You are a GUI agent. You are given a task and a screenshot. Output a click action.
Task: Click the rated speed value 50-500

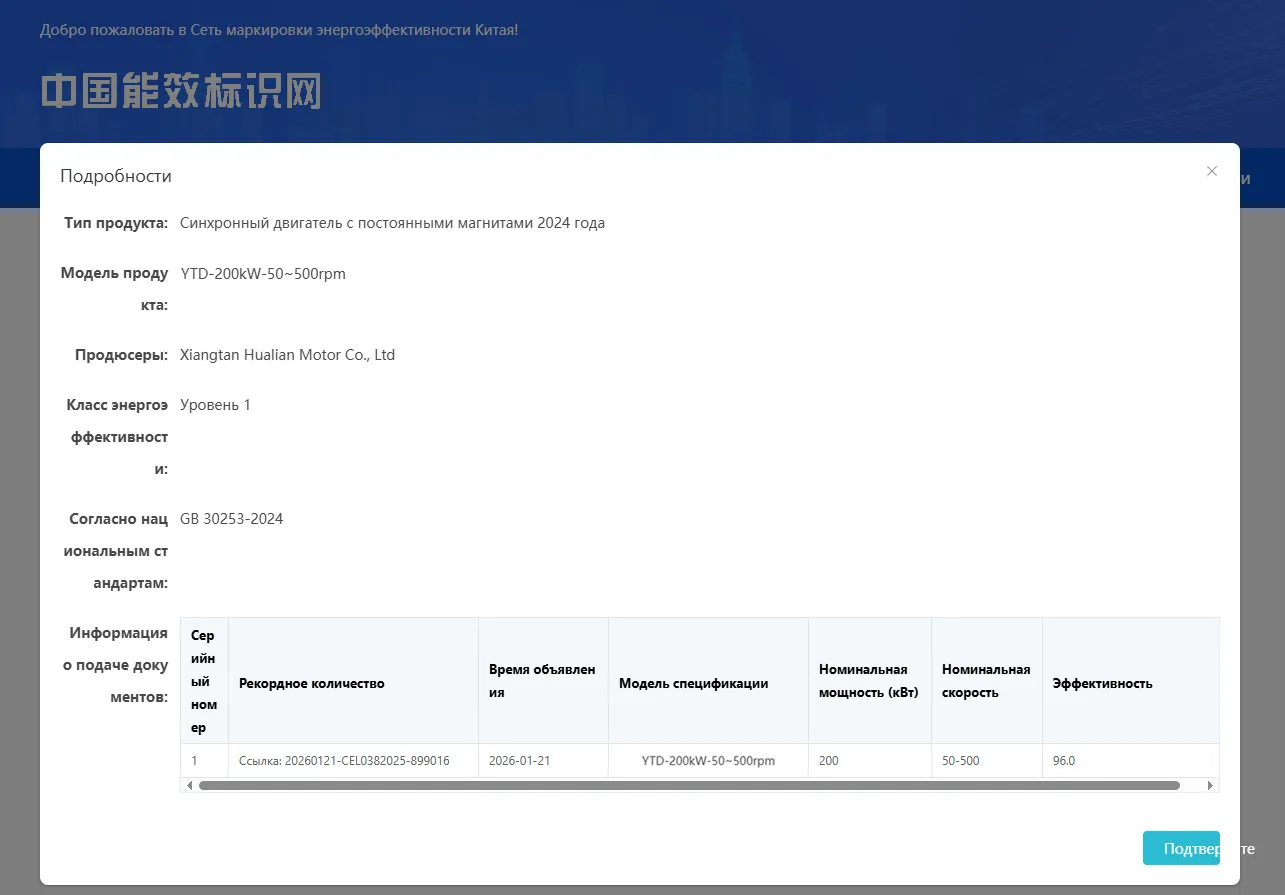pos(960,761)
